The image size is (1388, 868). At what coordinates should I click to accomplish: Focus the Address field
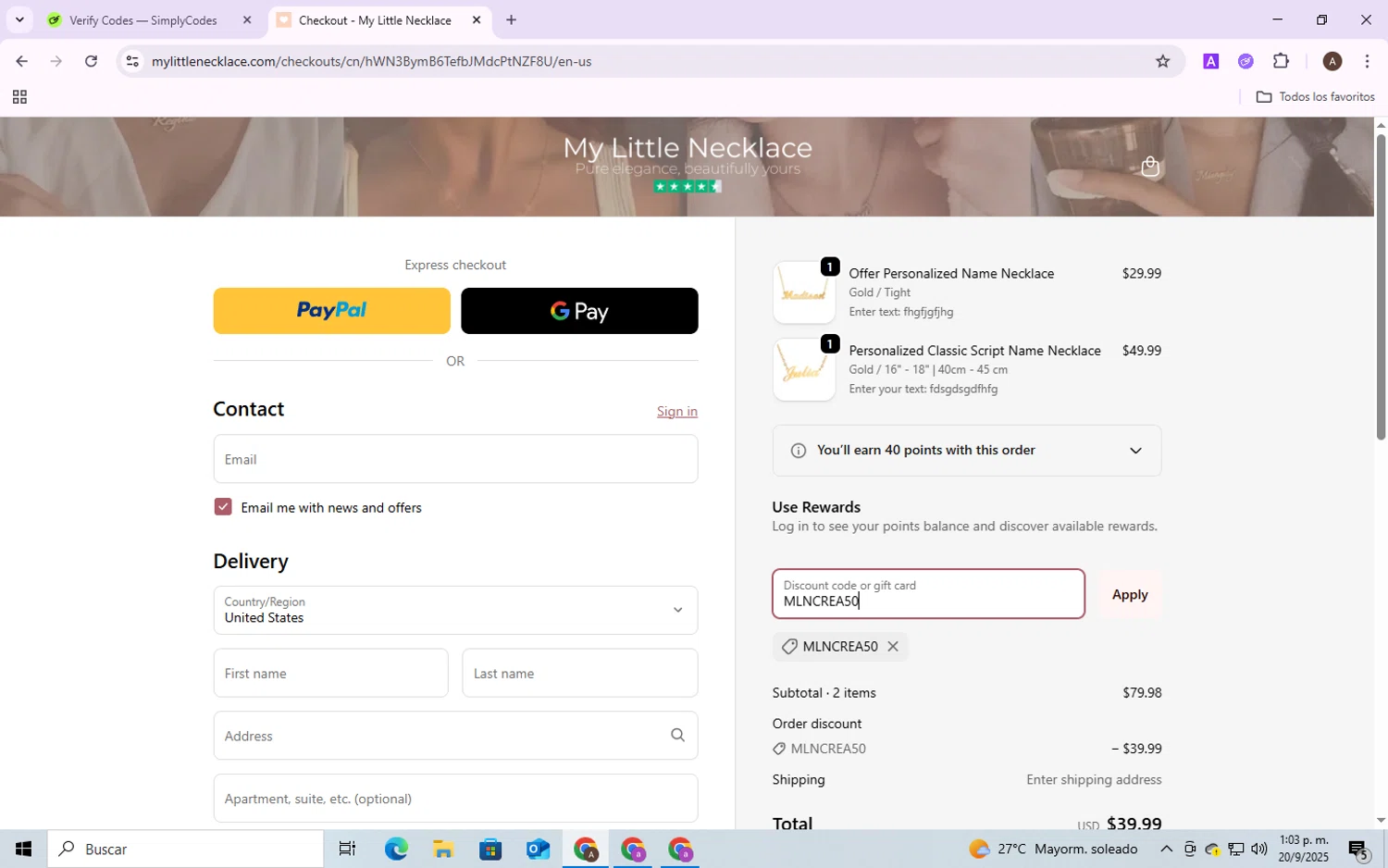[455, 736]
